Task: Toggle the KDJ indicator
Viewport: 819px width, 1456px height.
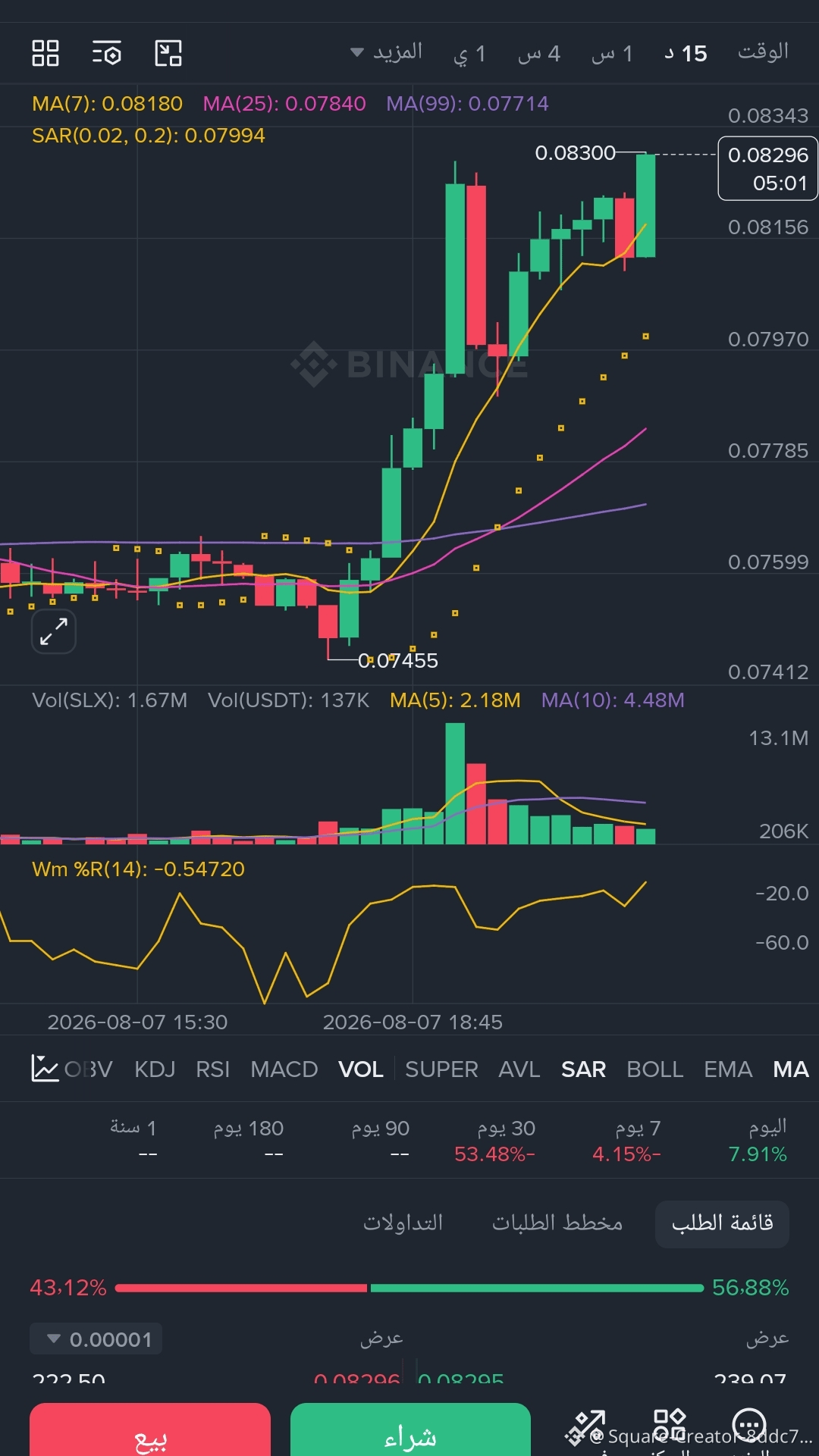Action: point(155,1069)
